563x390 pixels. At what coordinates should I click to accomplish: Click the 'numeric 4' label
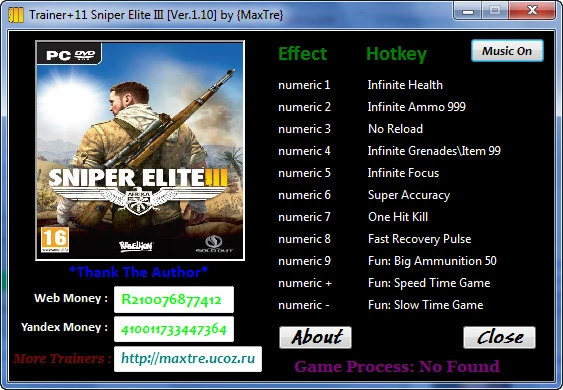pos(304,151)
